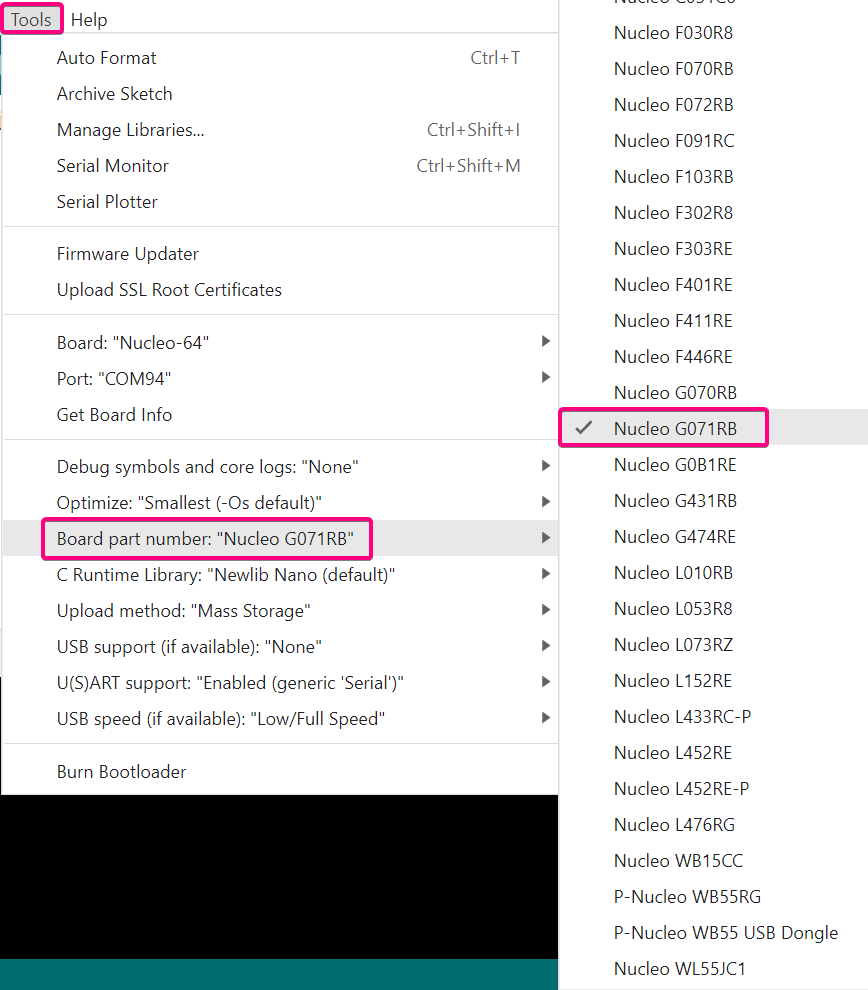
Task: Select Nucleo L053R8 board part
Action: (x=713, y=609)
